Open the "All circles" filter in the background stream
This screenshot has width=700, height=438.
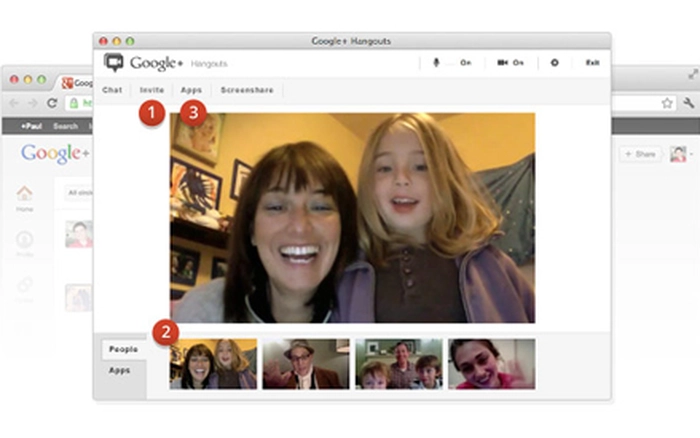79,192
